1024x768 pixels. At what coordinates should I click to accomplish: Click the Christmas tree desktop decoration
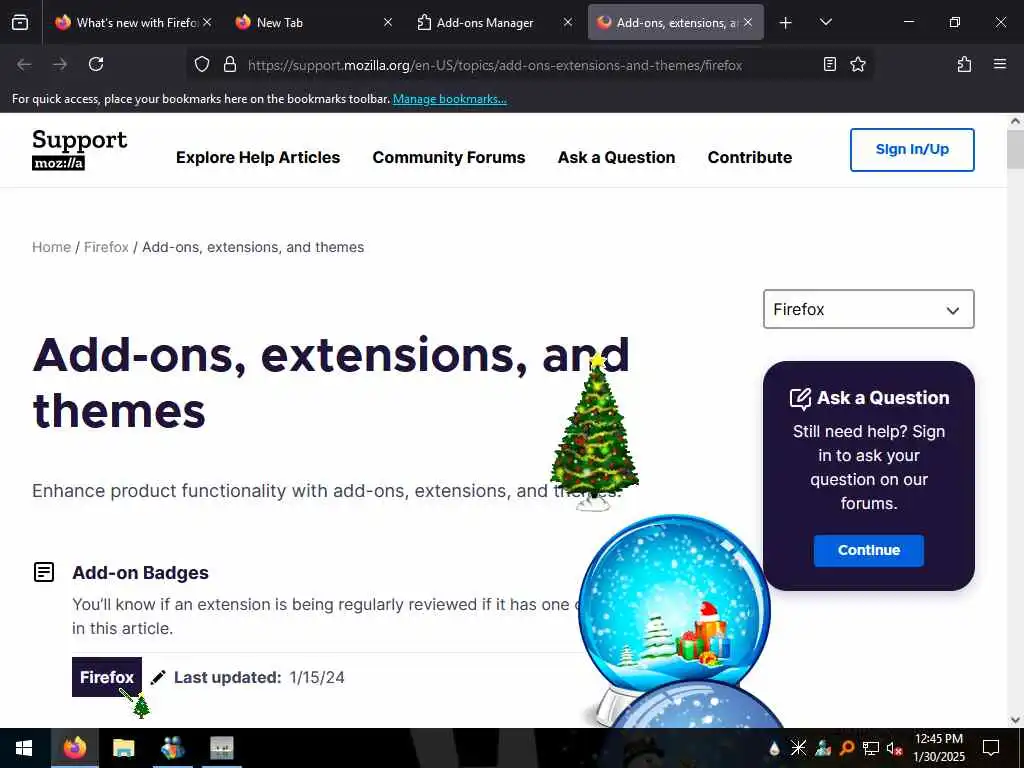click(595, 431)
